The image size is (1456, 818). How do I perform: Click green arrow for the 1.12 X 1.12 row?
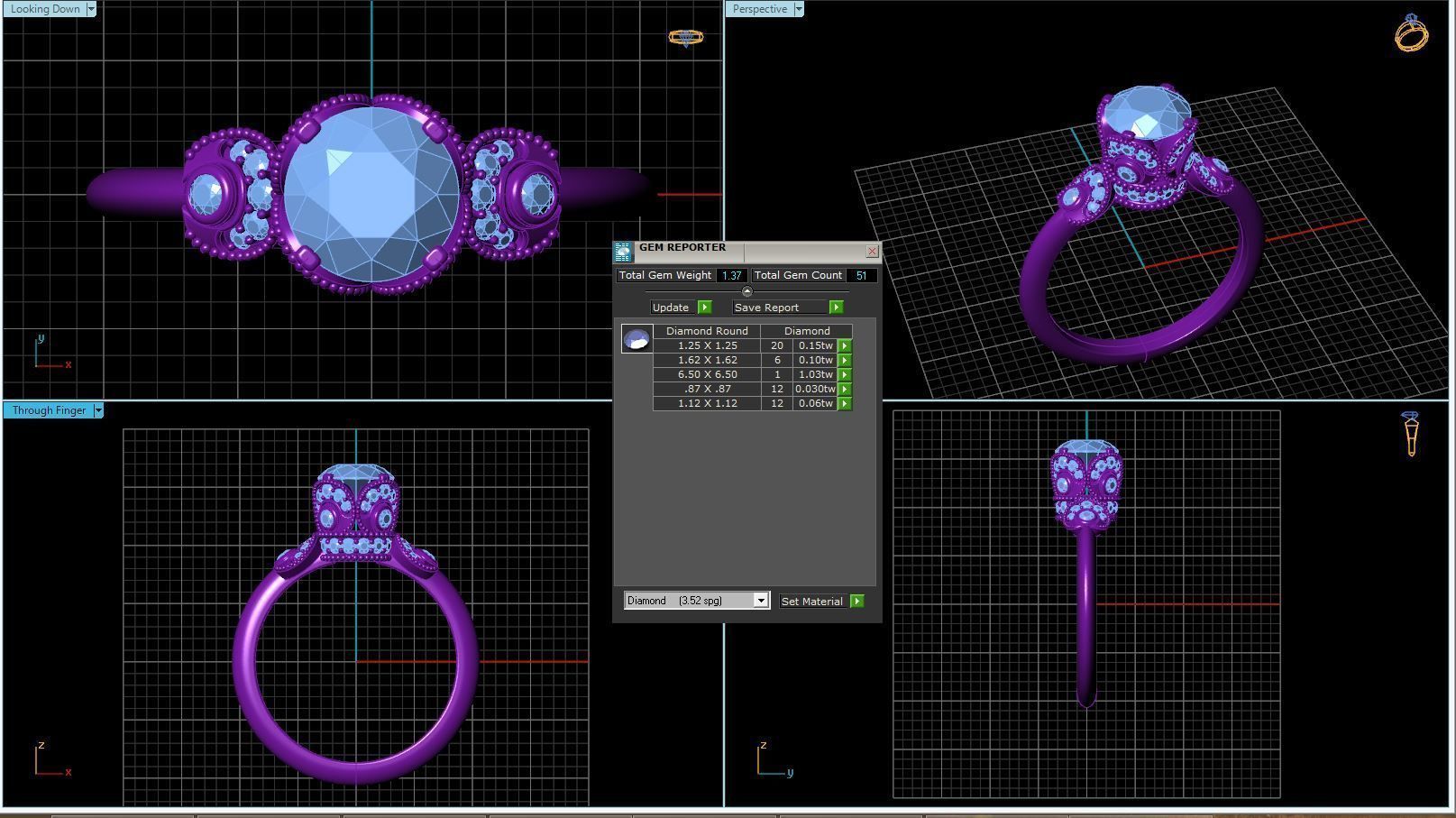(x=845, y=403)
